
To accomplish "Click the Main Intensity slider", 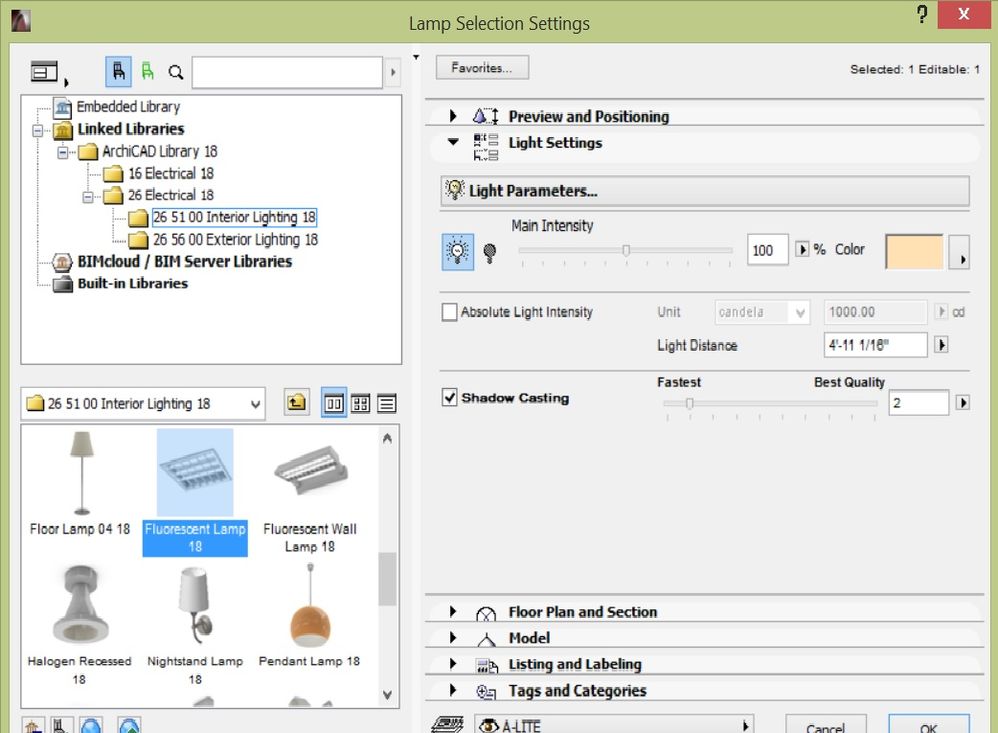I will [x=626, y=251].
